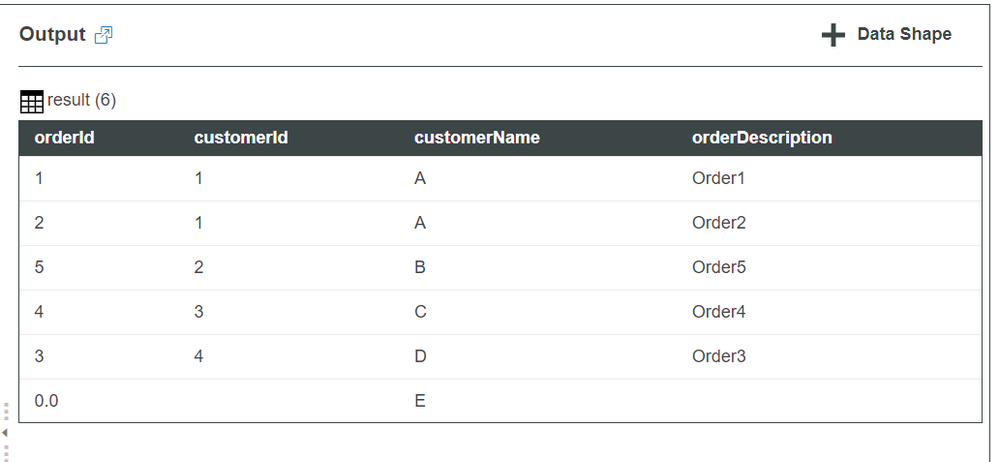Click the plus icon beside Data Shape
The image size is (999, 462).
pyautogui.click(x=833, y=35)
